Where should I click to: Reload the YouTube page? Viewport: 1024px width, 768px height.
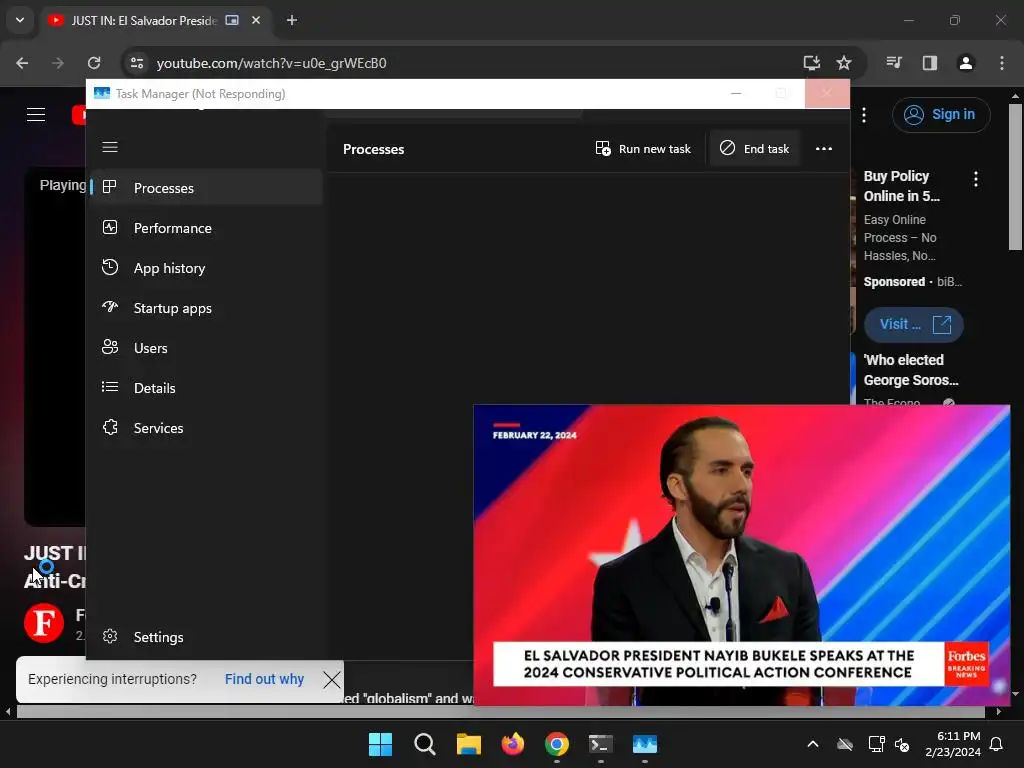coord(94,63)
